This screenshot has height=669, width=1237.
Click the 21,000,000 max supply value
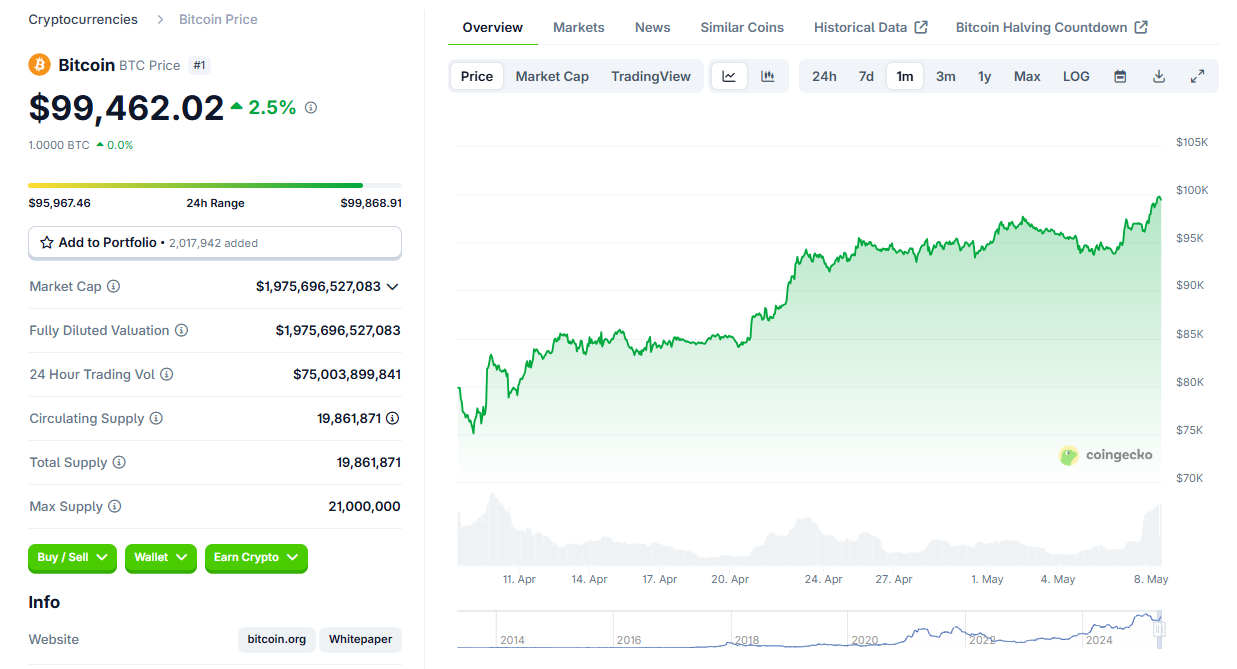(364, 506)
